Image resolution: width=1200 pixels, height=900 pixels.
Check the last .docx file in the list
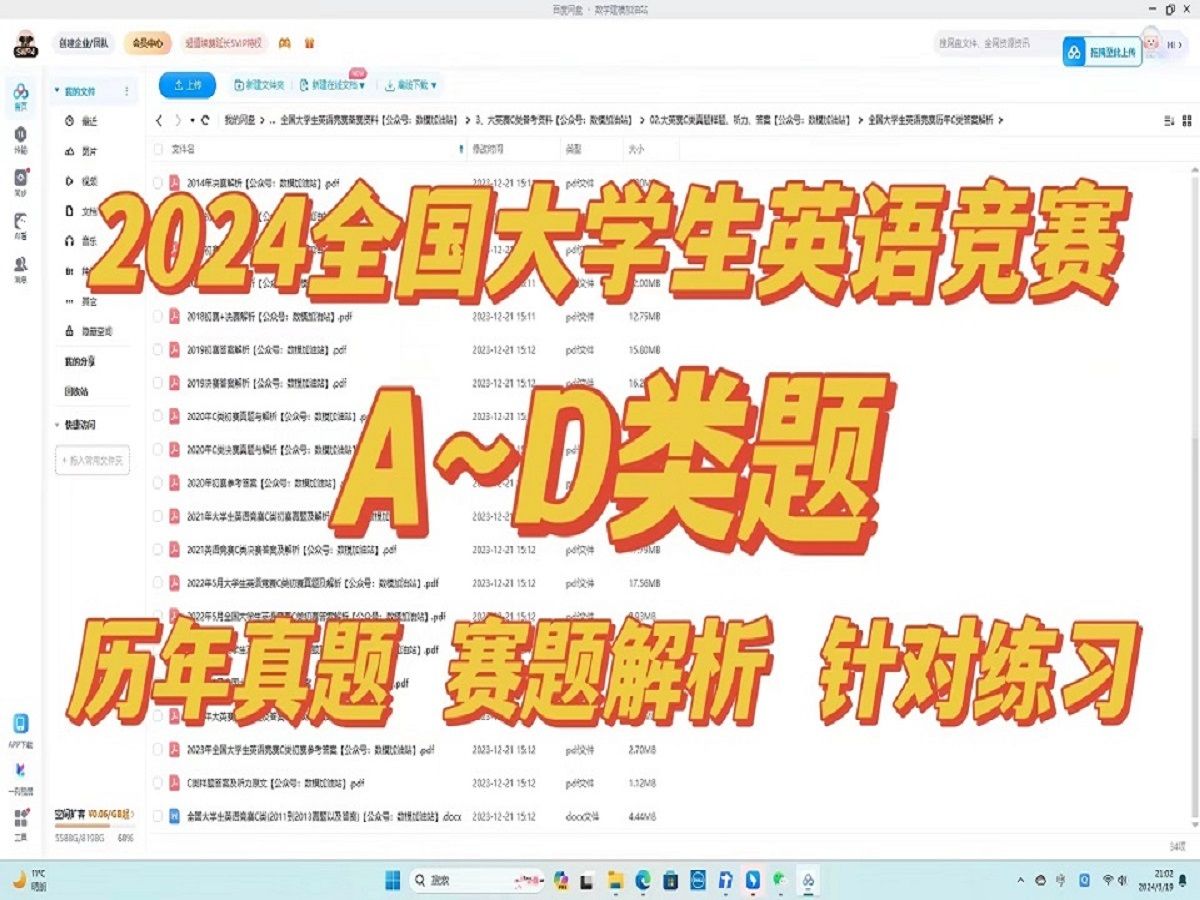(157, 817)
